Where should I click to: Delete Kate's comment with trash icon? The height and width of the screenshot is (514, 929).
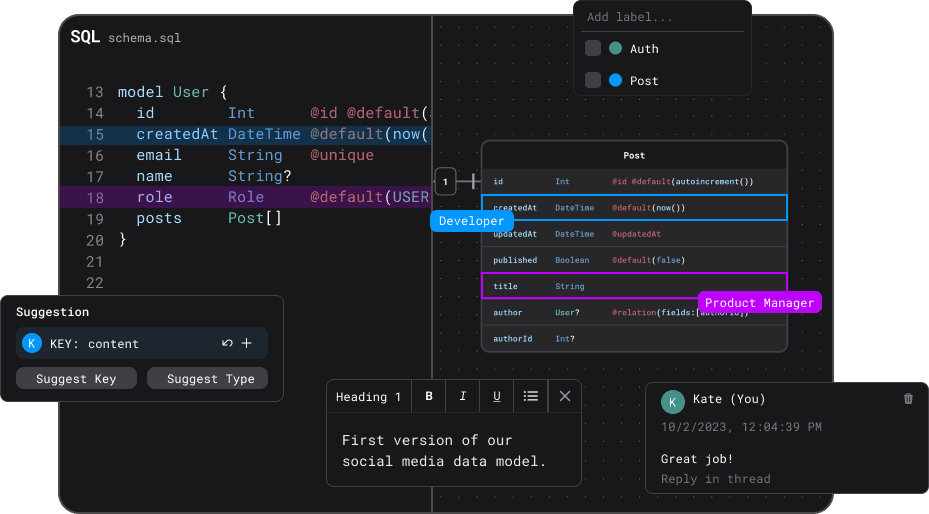908,399
